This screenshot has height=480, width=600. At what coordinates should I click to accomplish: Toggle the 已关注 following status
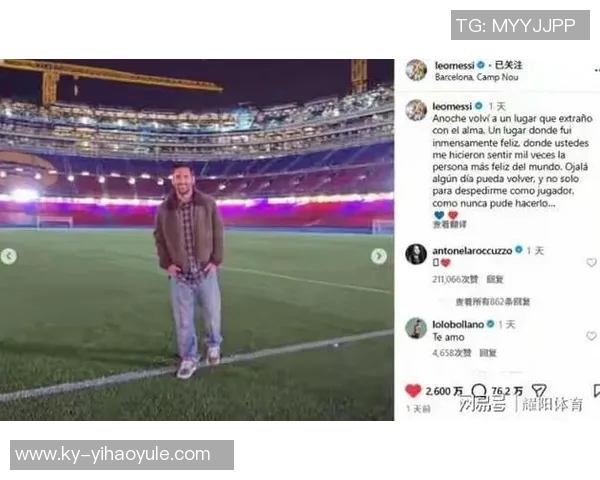click(509, 65)
